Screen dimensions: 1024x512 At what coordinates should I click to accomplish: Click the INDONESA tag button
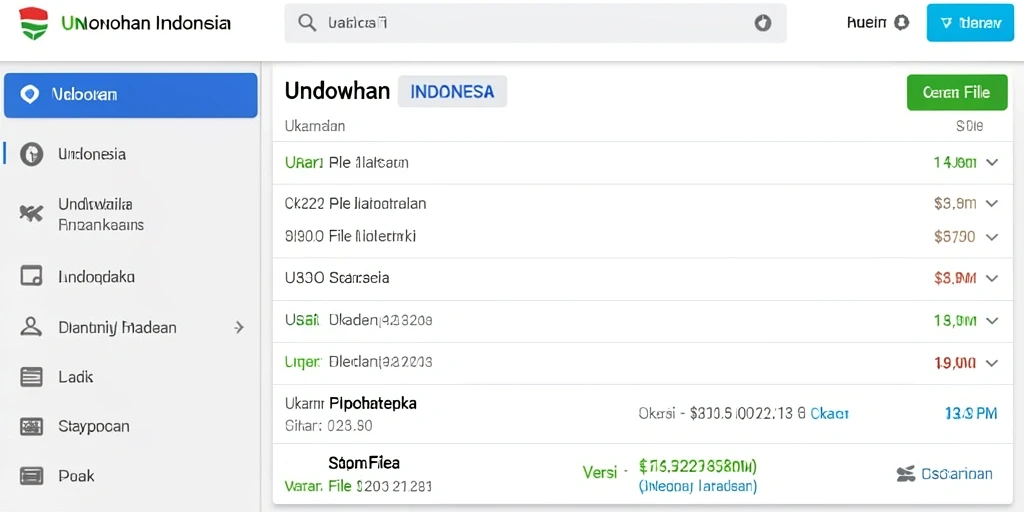pos(452,91)
